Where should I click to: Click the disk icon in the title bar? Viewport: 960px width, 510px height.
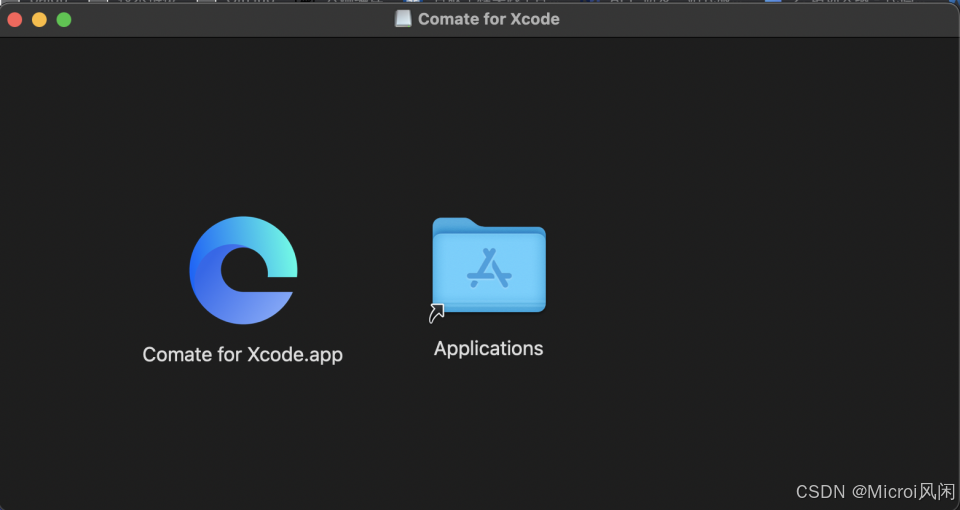[403, 19]
